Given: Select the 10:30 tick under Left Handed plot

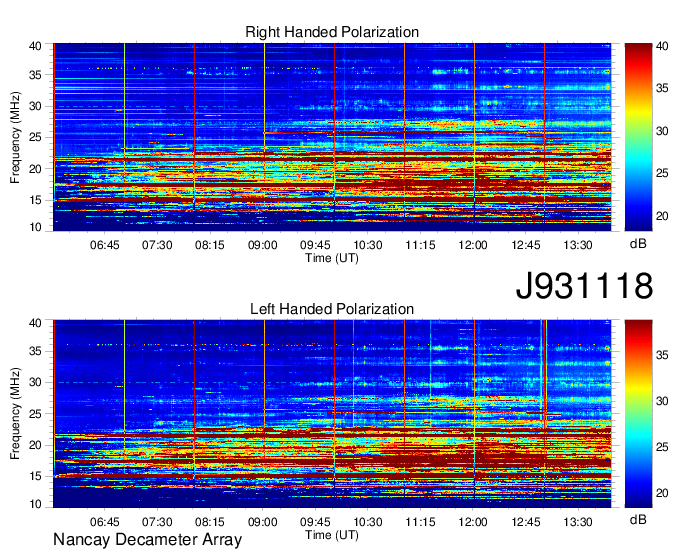Looking at the screenshot, I should 368,522.
